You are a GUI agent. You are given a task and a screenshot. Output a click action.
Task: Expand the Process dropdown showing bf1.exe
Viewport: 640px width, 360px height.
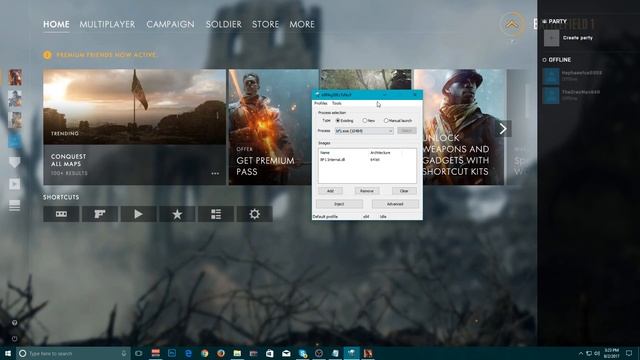click(364, 131)
